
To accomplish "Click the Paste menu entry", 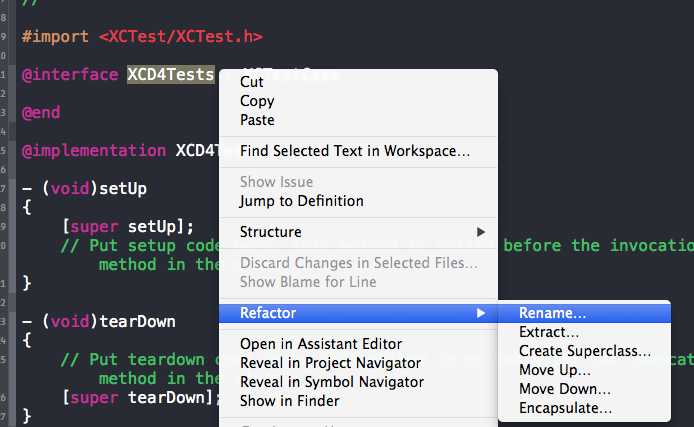I will [x=257, y=120].
